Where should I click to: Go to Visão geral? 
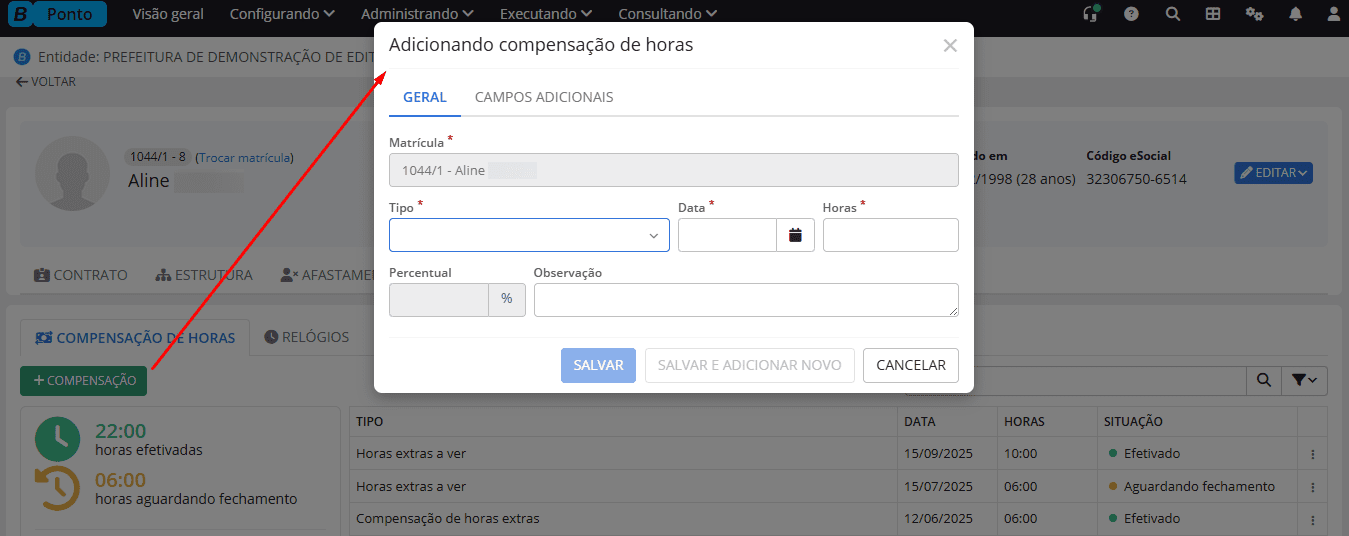click(x=168, y=14)
